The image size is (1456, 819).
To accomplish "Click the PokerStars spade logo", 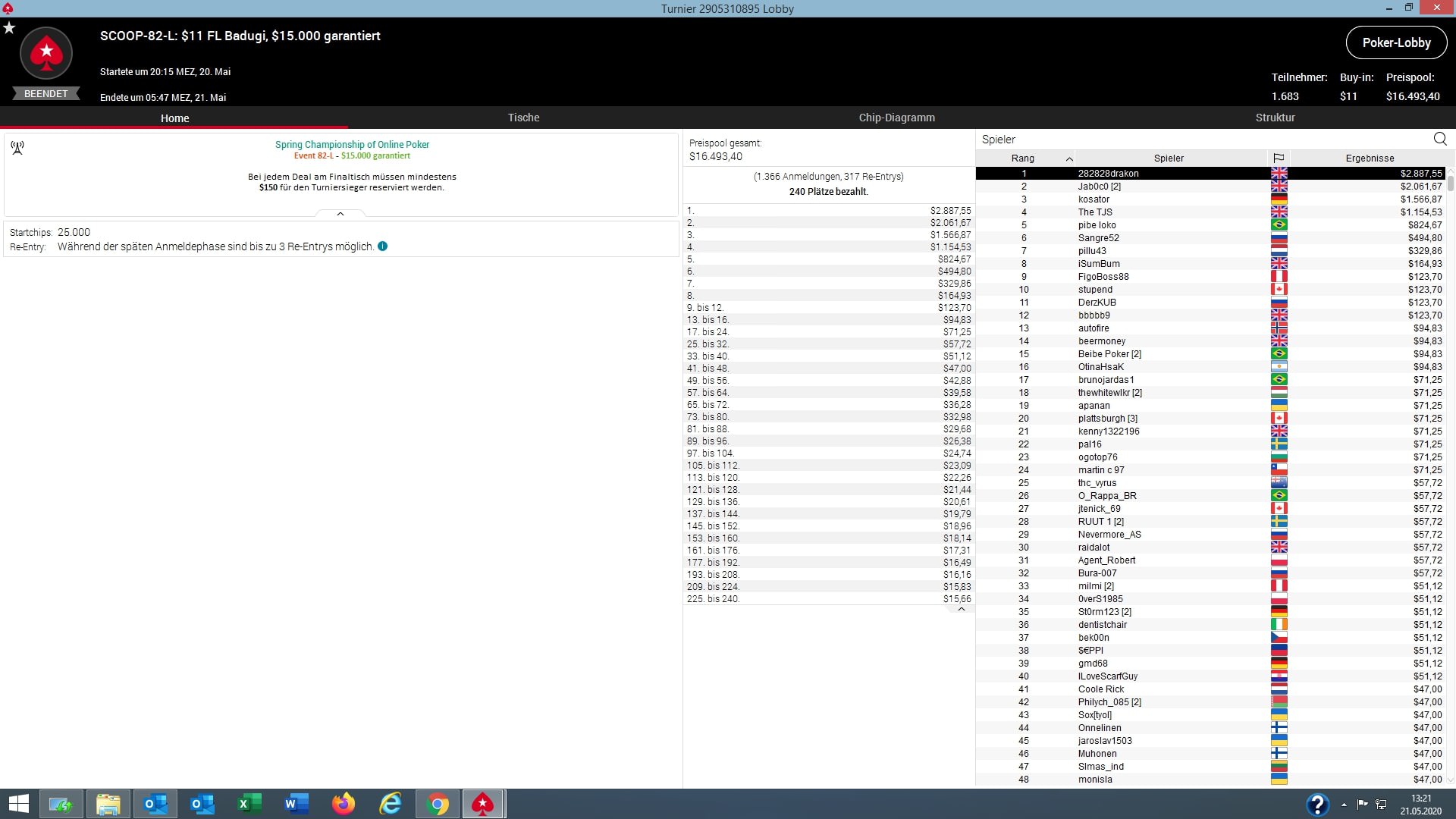I will (46, 53).
